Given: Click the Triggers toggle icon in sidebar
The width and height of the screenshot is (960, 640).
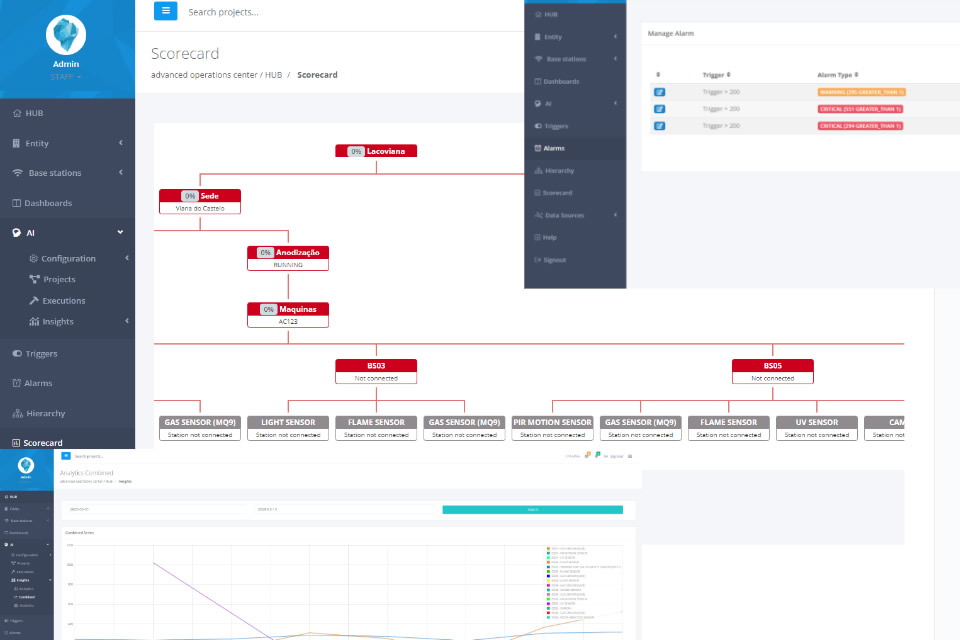Looking at the screenshot, I should click(17, 354).
